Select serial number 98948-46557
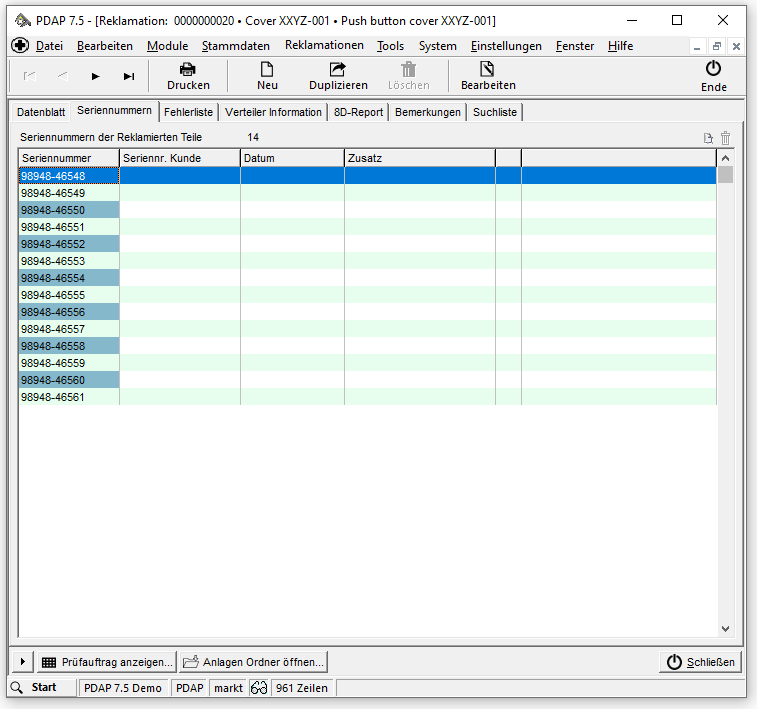This screenshot has width=757, height=709. tap(69, 329)
